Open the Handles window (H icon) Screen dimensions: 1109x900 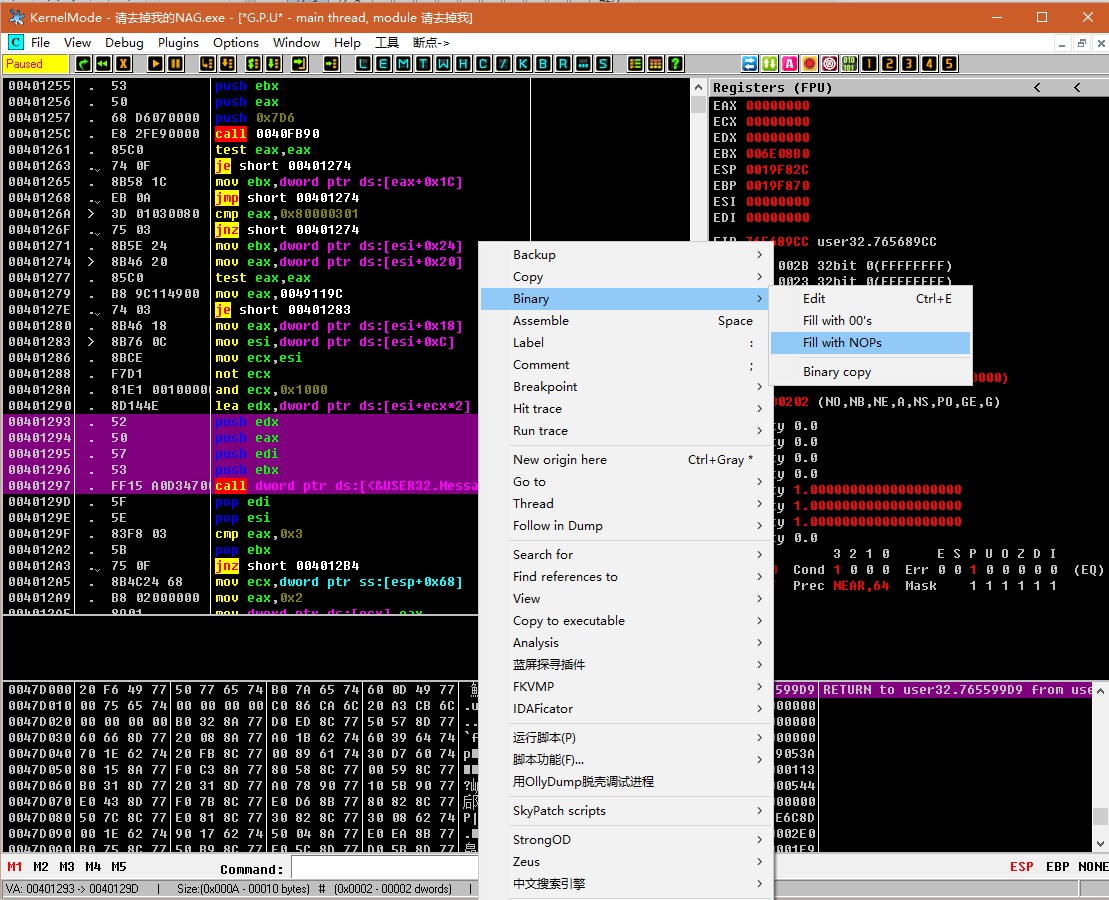(463, 64)
